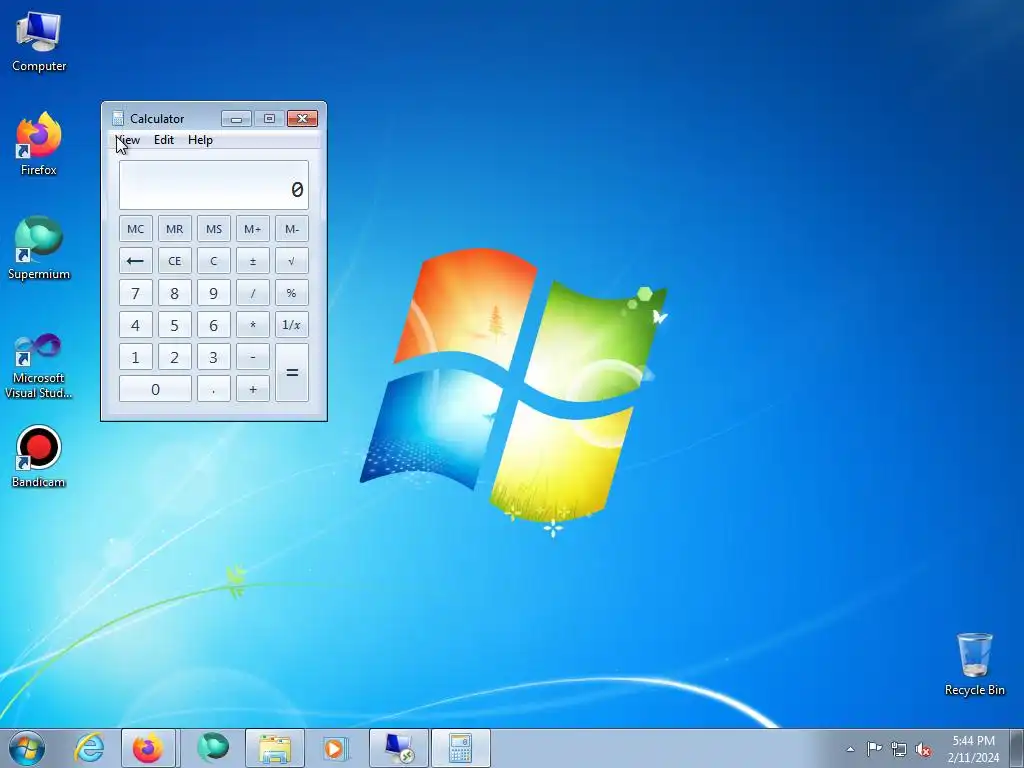
Task: Select the Microsoft Visual Studio desktop shortcut
Action: point(39,366)
